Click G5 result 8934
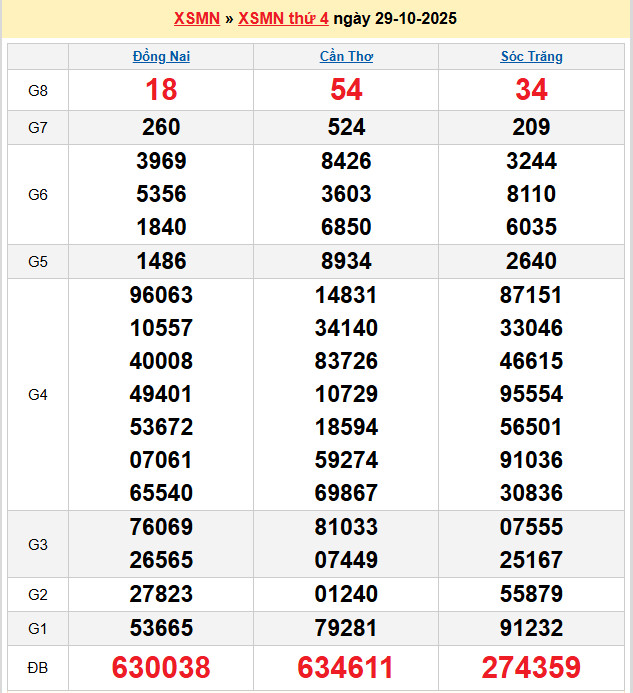 click(346, 261)
